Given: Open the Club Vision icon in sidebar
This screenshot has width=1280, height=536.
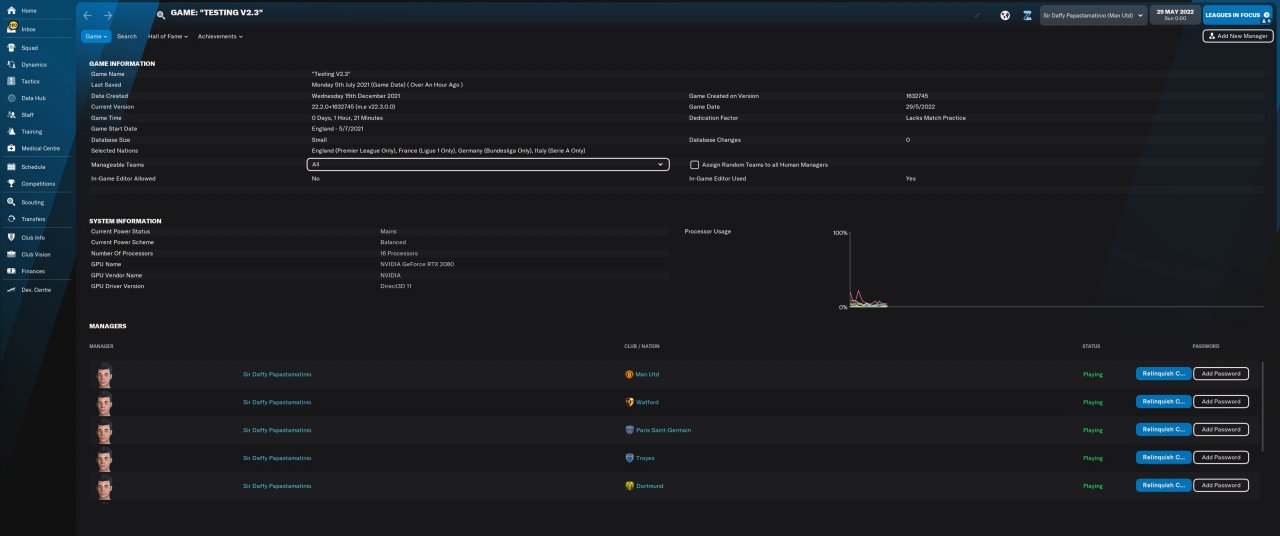Looking at the screenshot, I should tap(11, 254).
